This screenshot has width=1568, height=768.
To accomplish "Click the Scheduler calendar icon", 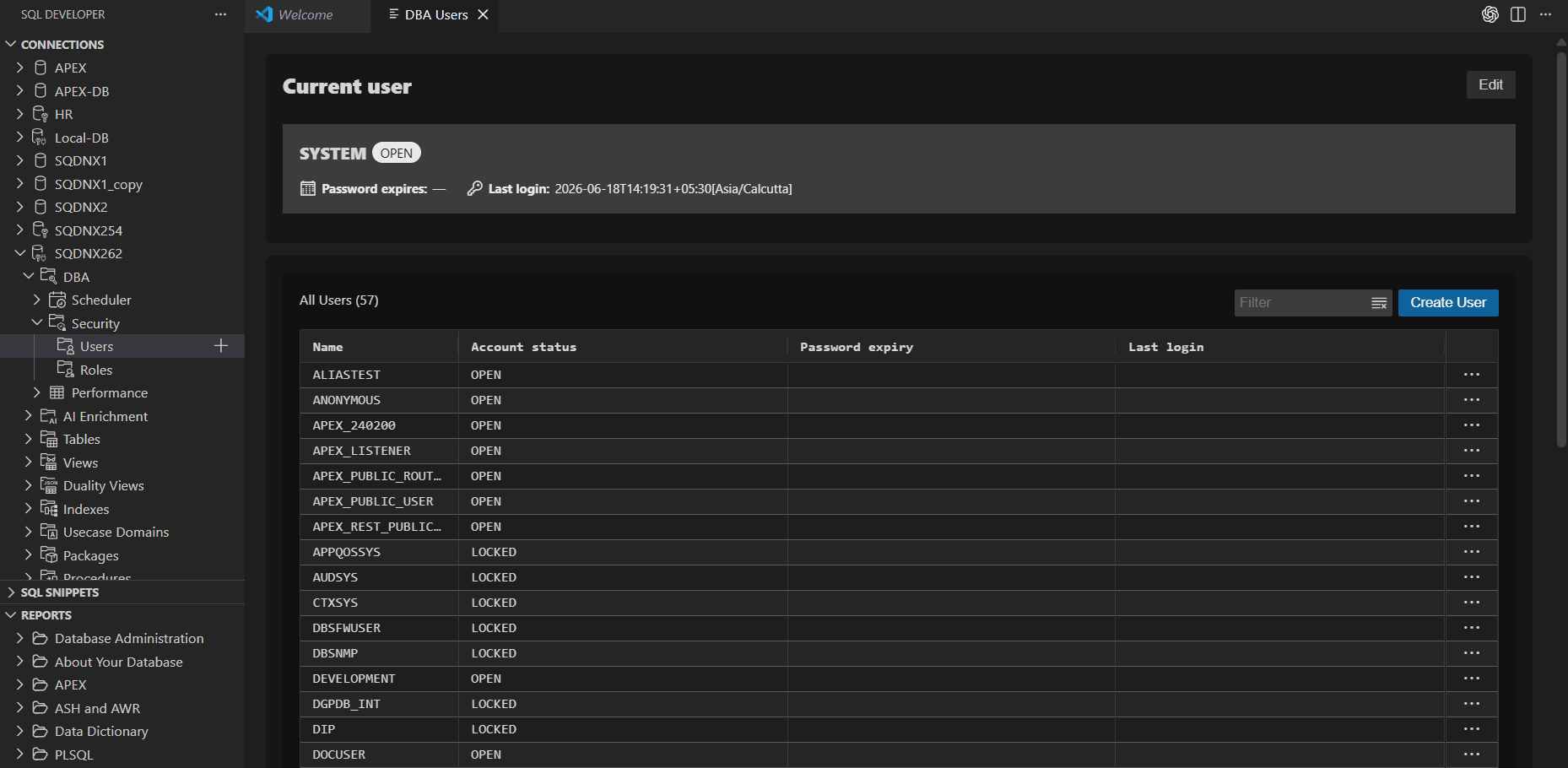I will coord(57,300).
